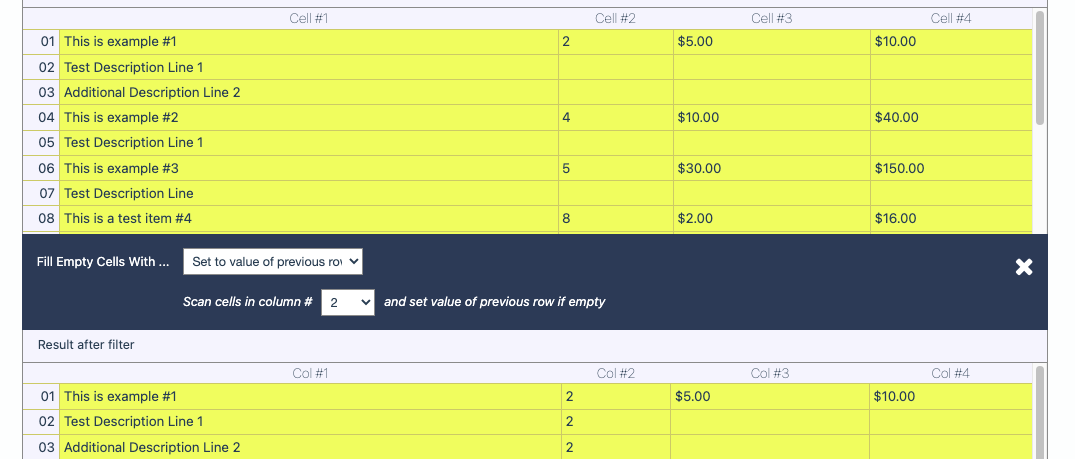Click 'Scan cells in column #' text
The image size is (1075, 459).
point(247,302)
